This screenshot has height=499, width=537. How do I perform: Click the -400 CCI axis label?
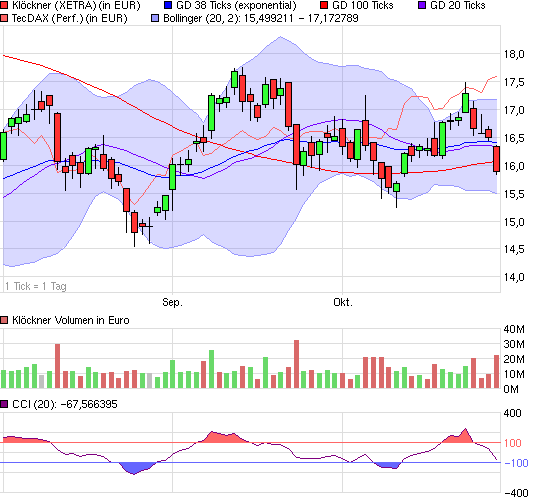[516, 493]
